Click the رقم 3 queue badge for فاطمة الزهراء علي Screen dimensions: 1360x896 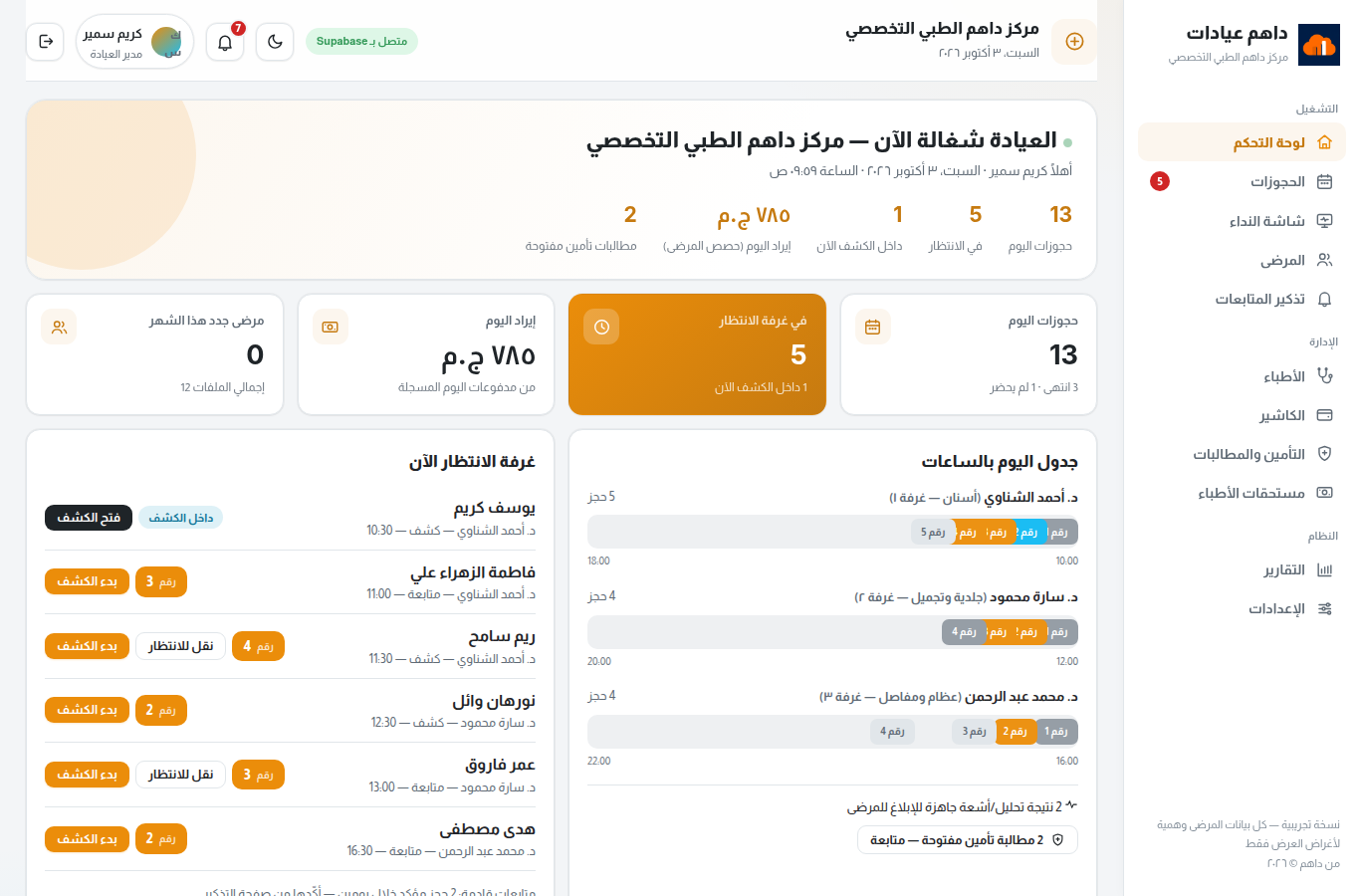pyautogui.click(x=161, y=581)
